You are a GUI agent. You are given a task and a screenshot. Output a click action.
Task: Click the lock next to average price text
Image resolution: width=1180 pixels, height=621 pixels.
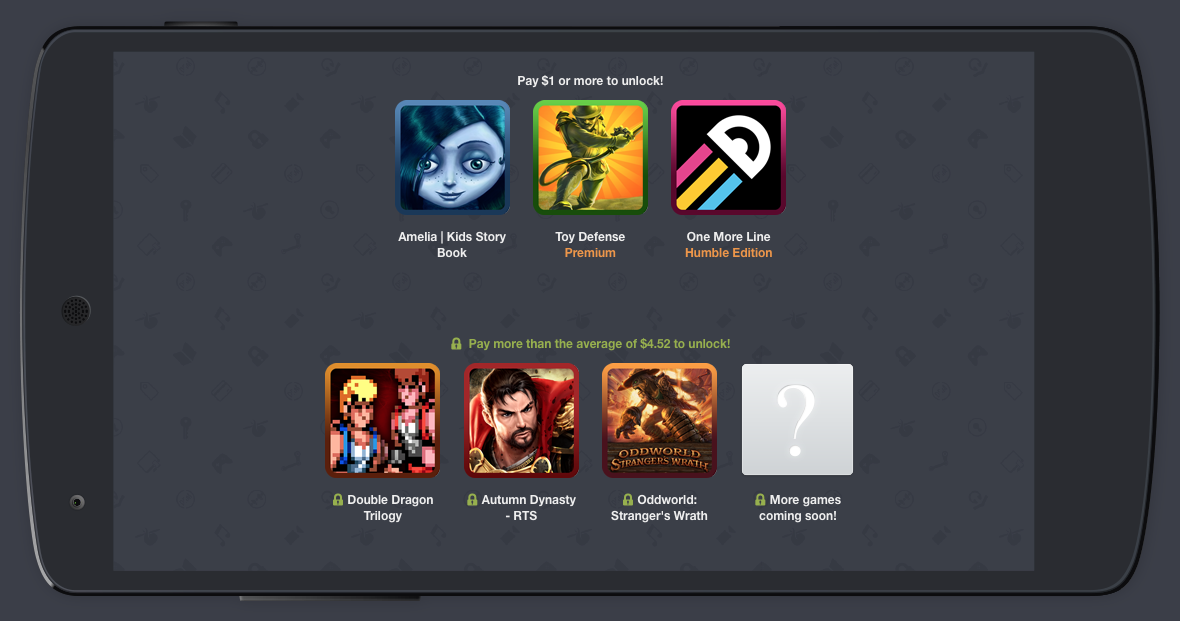[456, 343]
